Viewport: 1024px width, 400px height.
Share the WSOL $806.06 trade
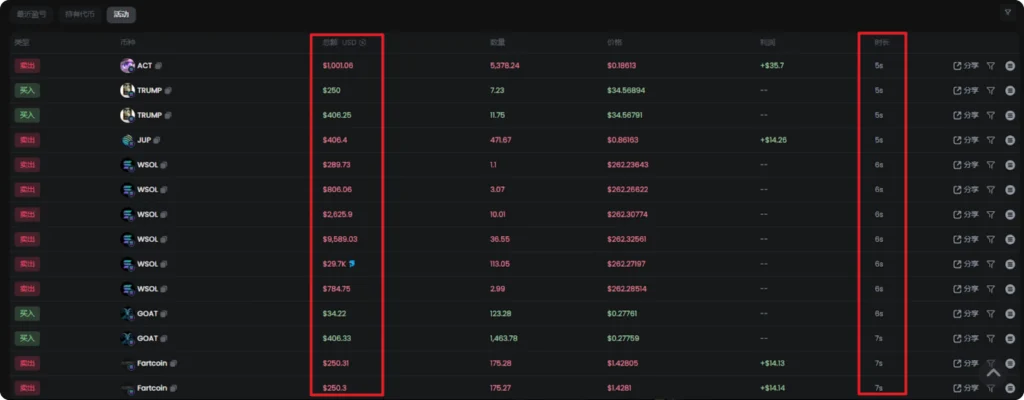click(966, 190)
